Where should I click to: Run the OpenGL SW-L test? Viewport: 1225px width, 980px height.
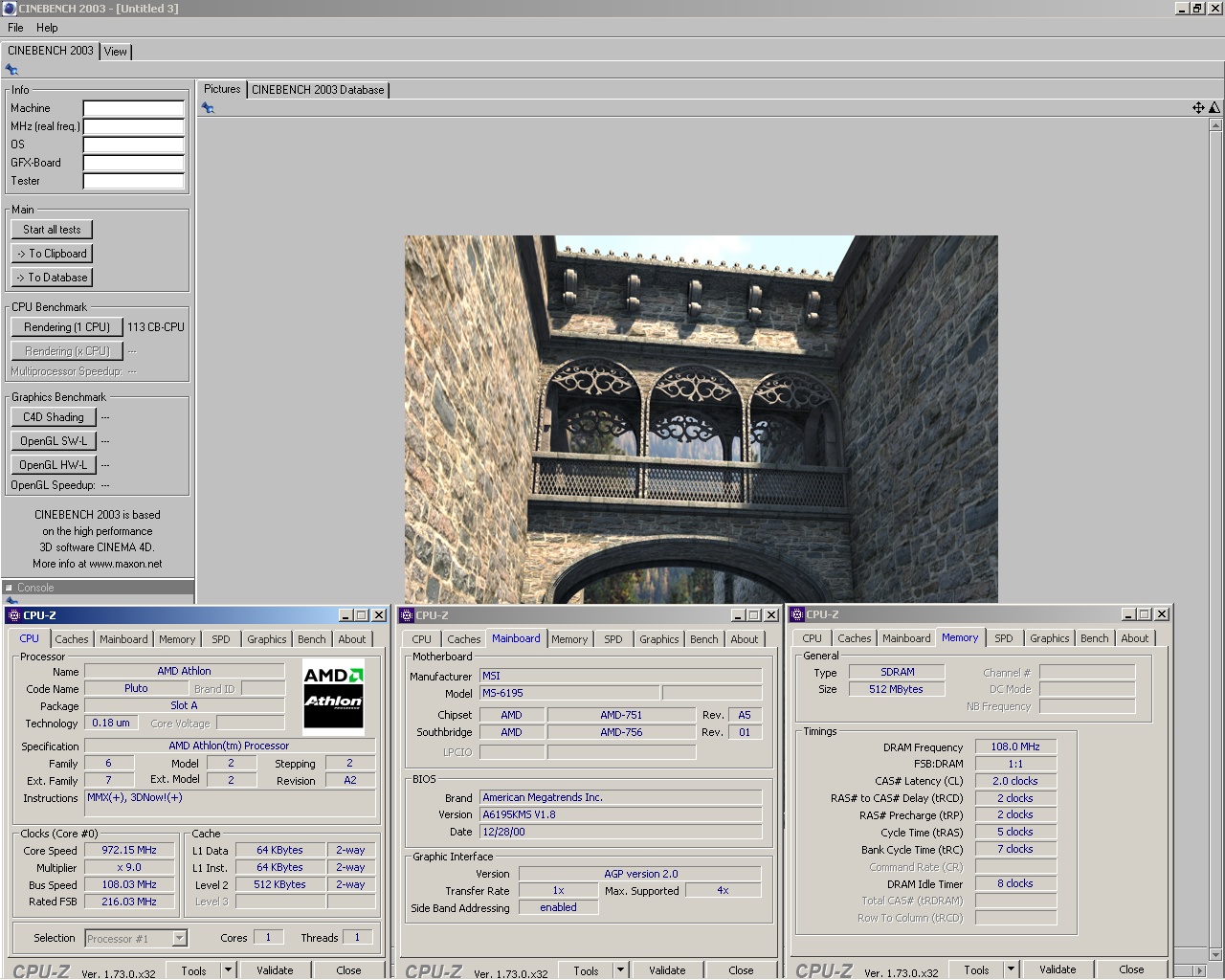pos(54,441)
